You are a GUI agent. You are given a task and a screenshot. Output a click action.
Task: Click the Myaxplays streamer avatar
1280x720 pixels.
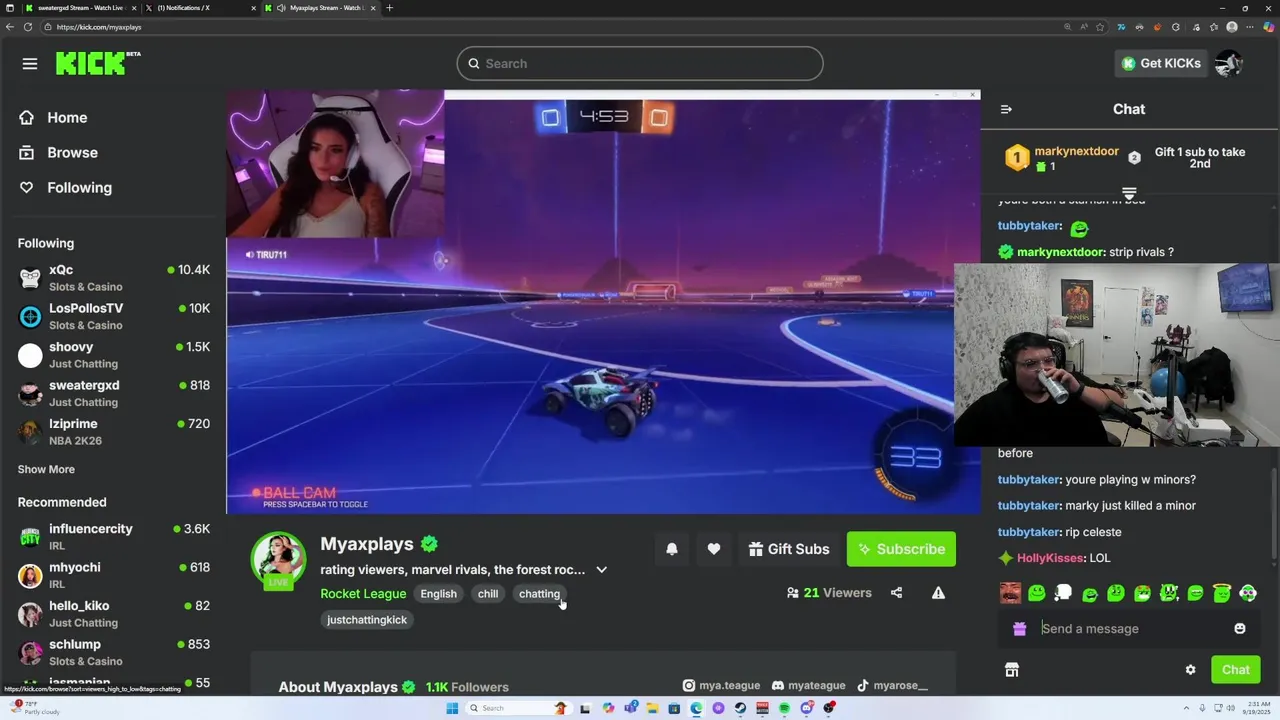(278, 560)
